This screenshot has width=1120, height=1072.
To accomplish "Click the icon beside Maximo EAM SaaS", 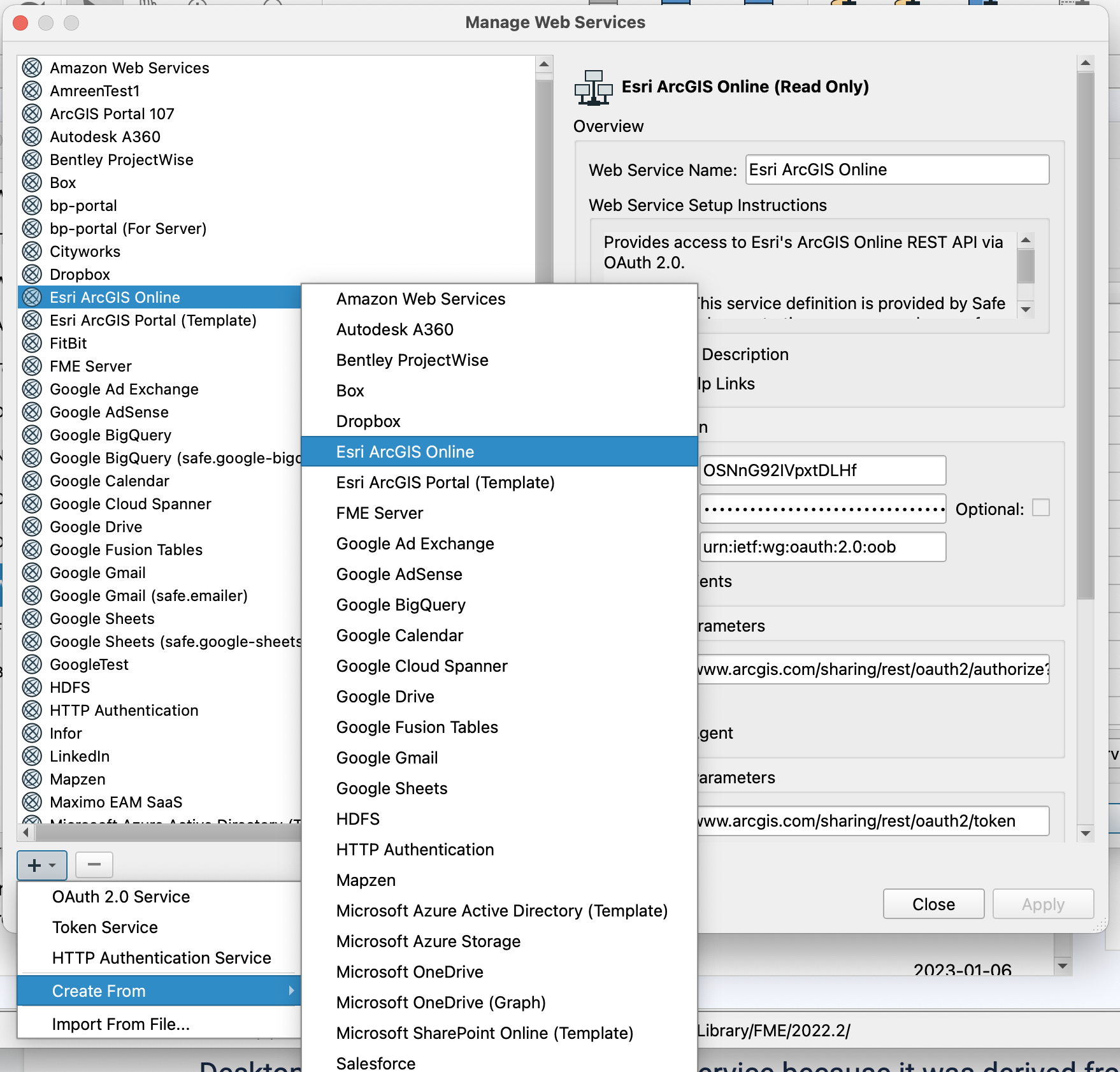I will (32, 802).
